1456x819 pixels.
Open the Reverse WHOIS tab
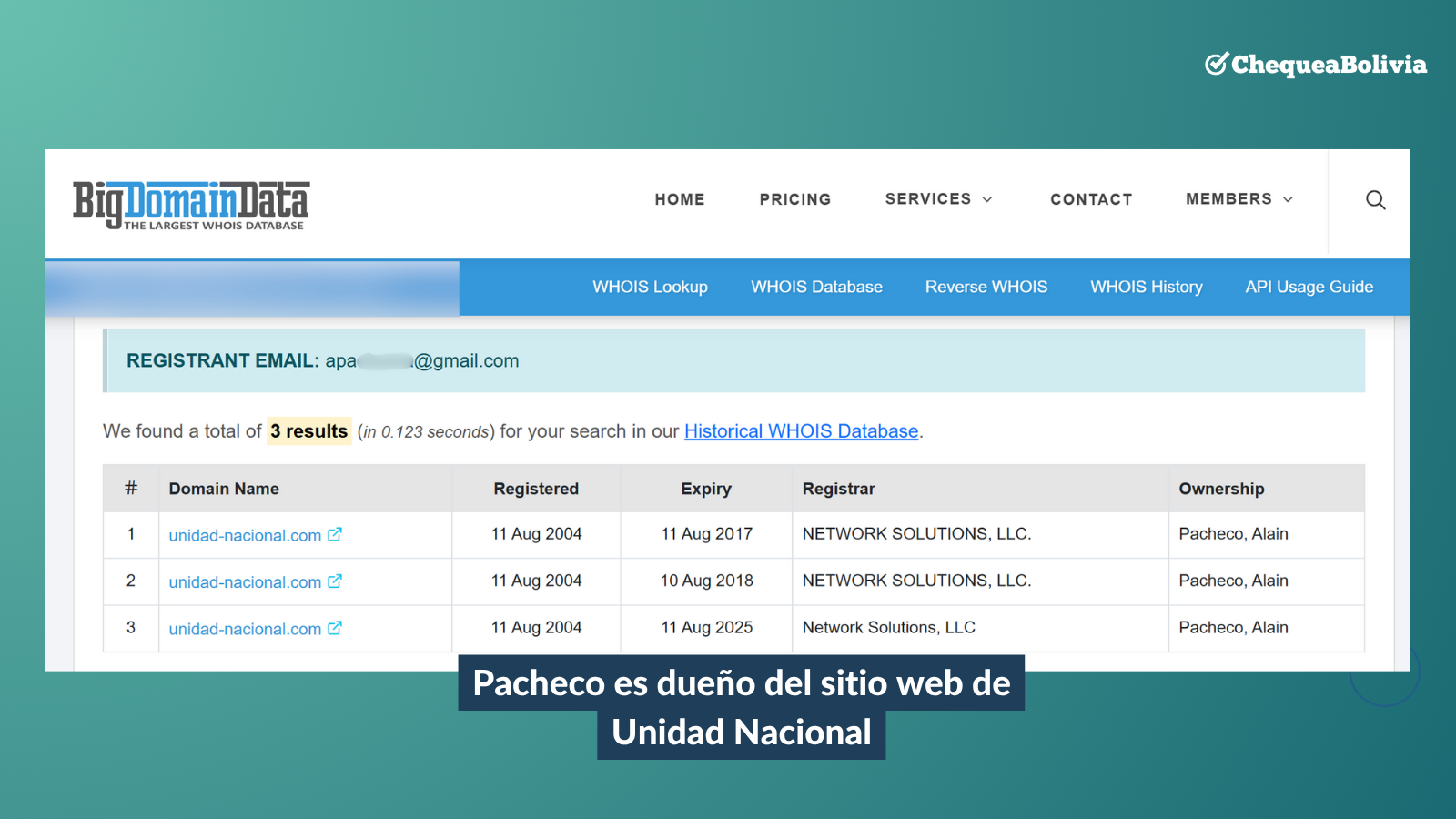click(986, 287)
